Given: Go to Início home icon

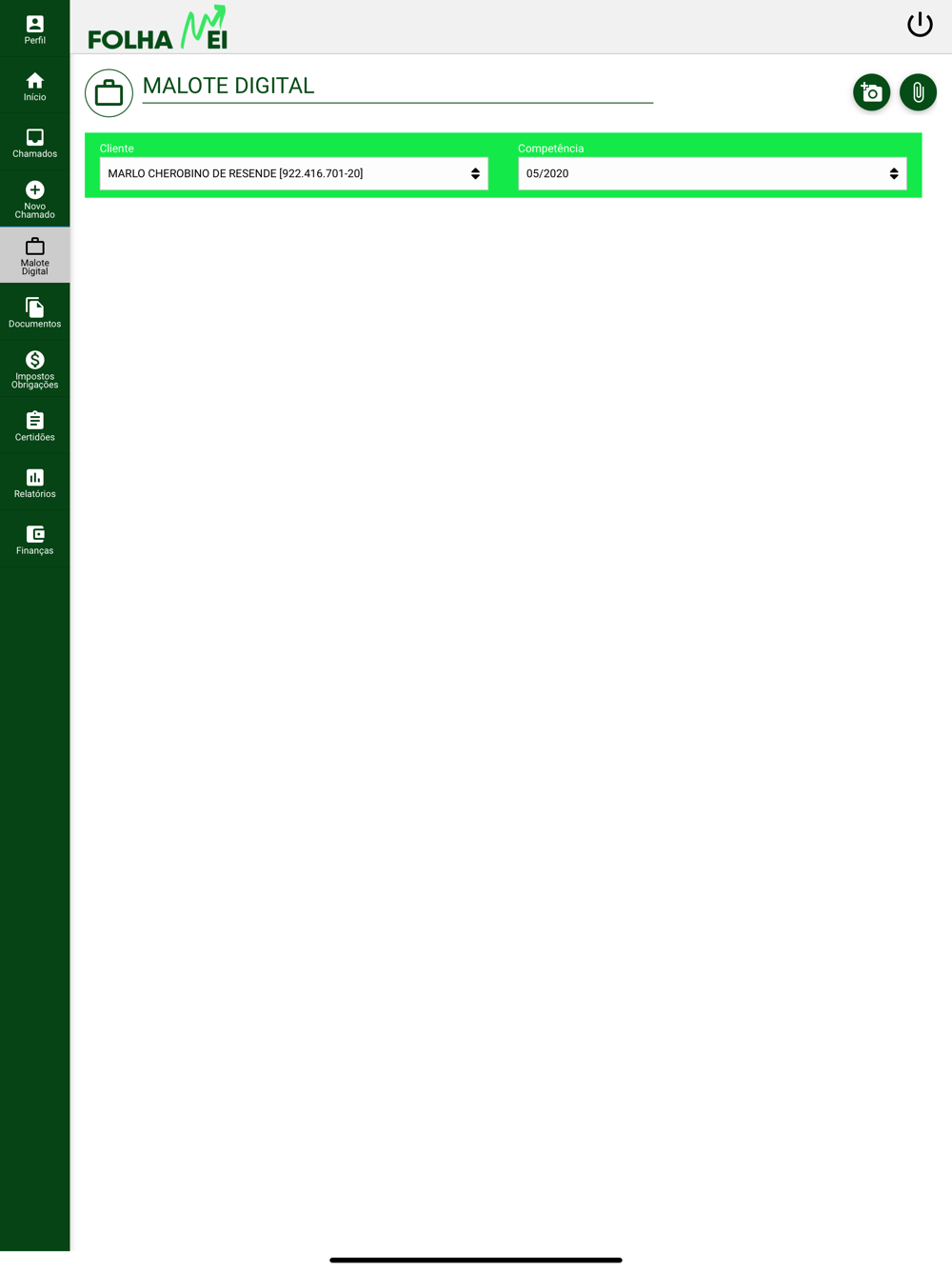Looking at the screenshot, I should coord(34,86).
